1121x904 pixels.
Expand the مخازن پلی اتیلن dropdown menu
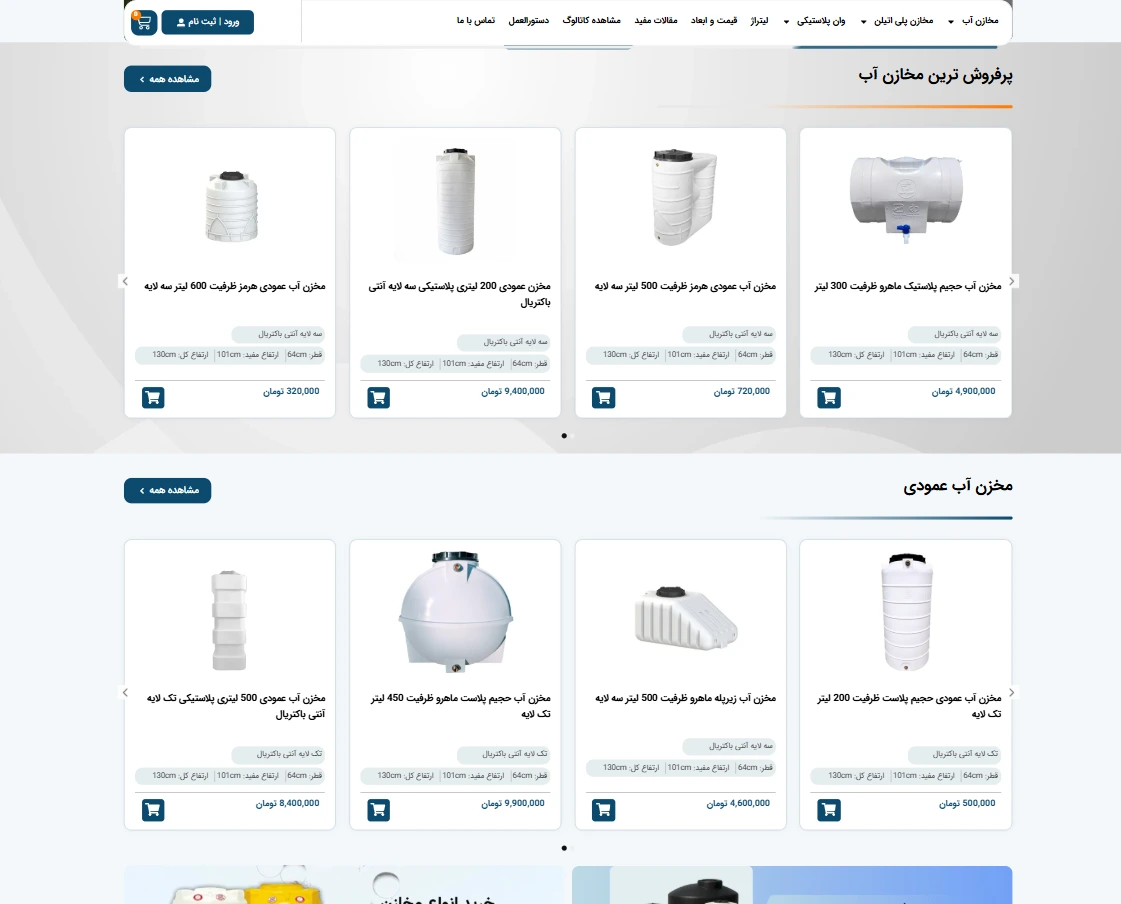click(x=897, y=21)
